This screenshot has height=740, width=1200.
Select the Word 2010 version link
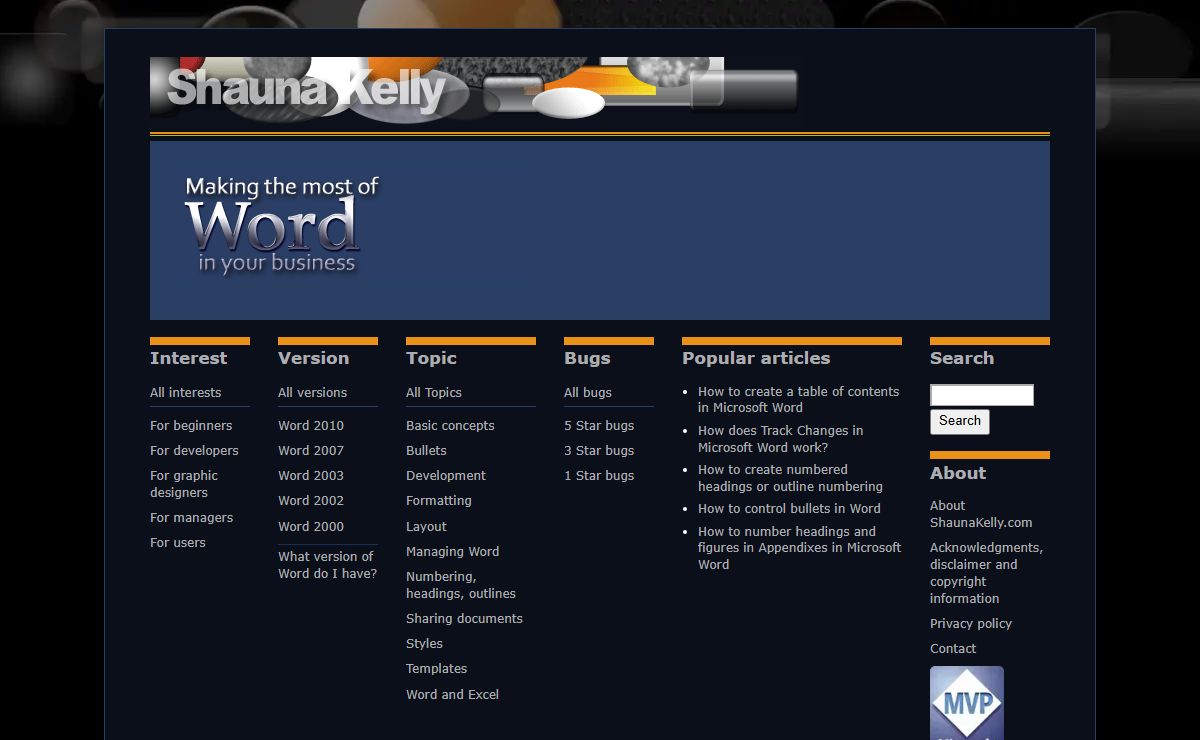pos(311,426)
